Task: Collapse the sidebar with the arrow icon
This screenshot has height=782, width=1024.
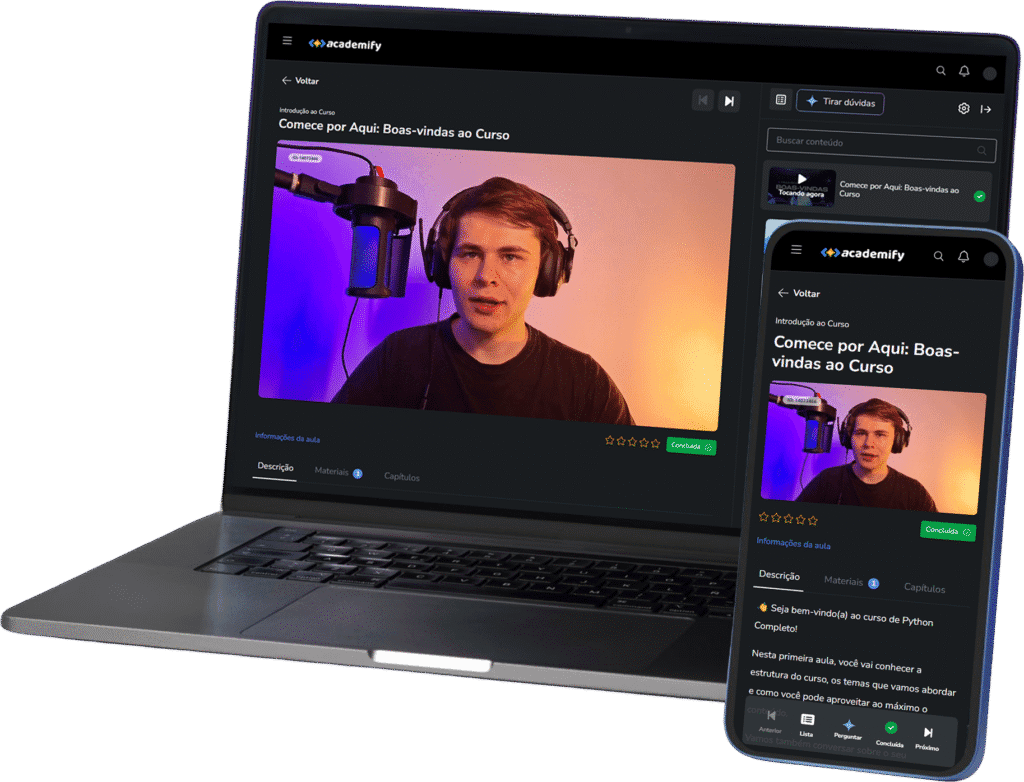Action: (x=985, y=109)
